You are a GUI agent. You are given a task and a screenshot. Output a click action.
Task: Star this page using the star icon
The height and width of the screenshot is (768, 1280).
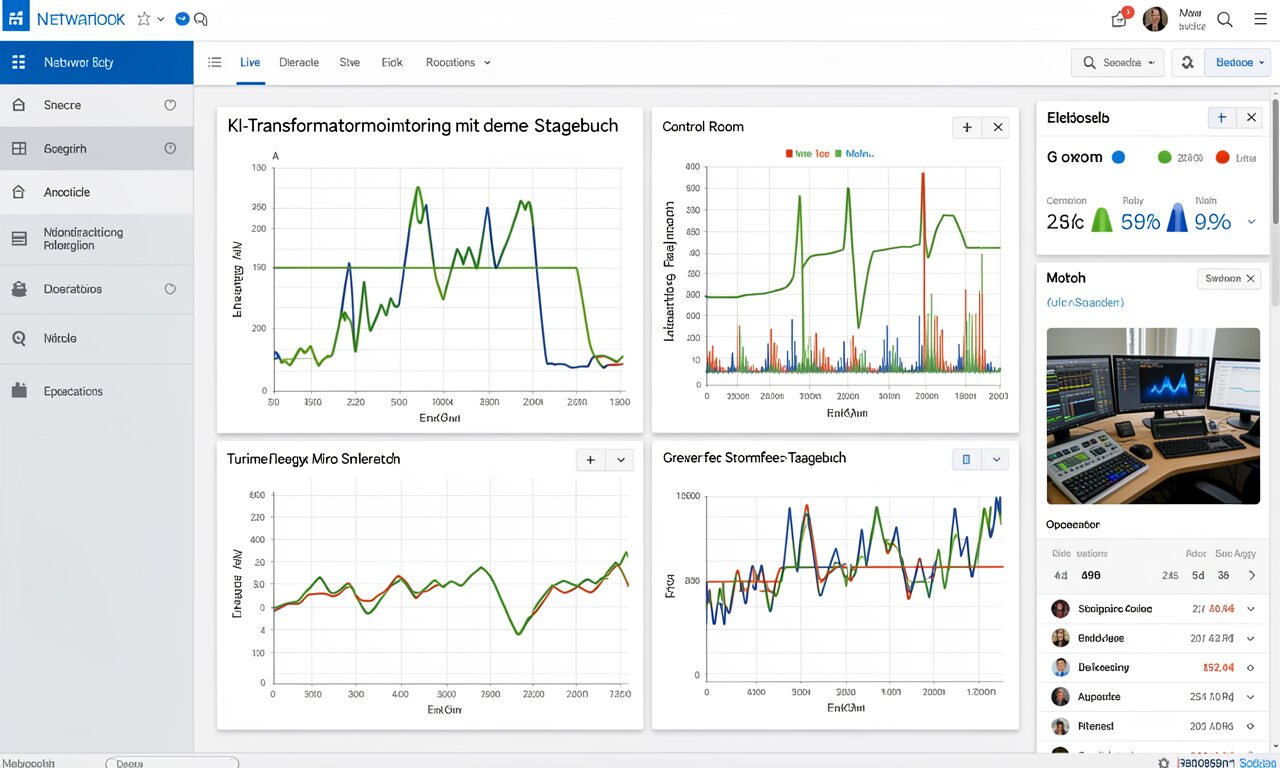click(x=143, y=19)
